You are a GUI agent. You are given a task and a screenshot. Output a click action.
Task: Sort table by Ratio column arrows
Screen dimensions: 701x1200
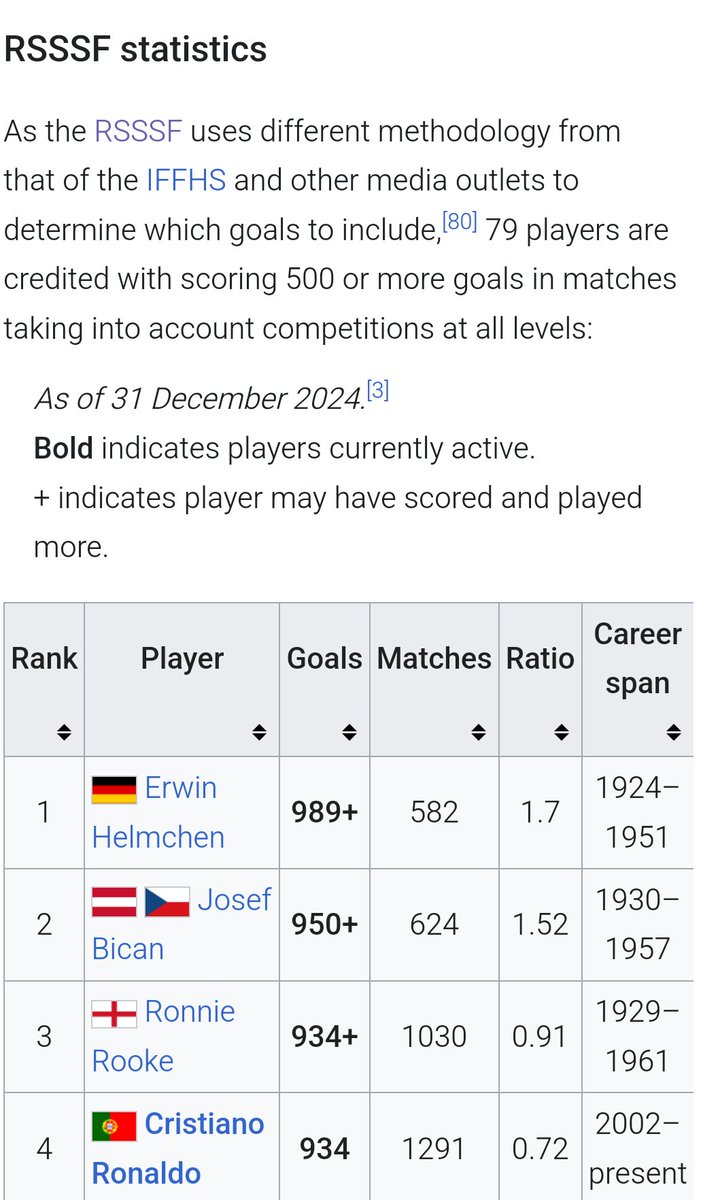(x=561, y=733)
